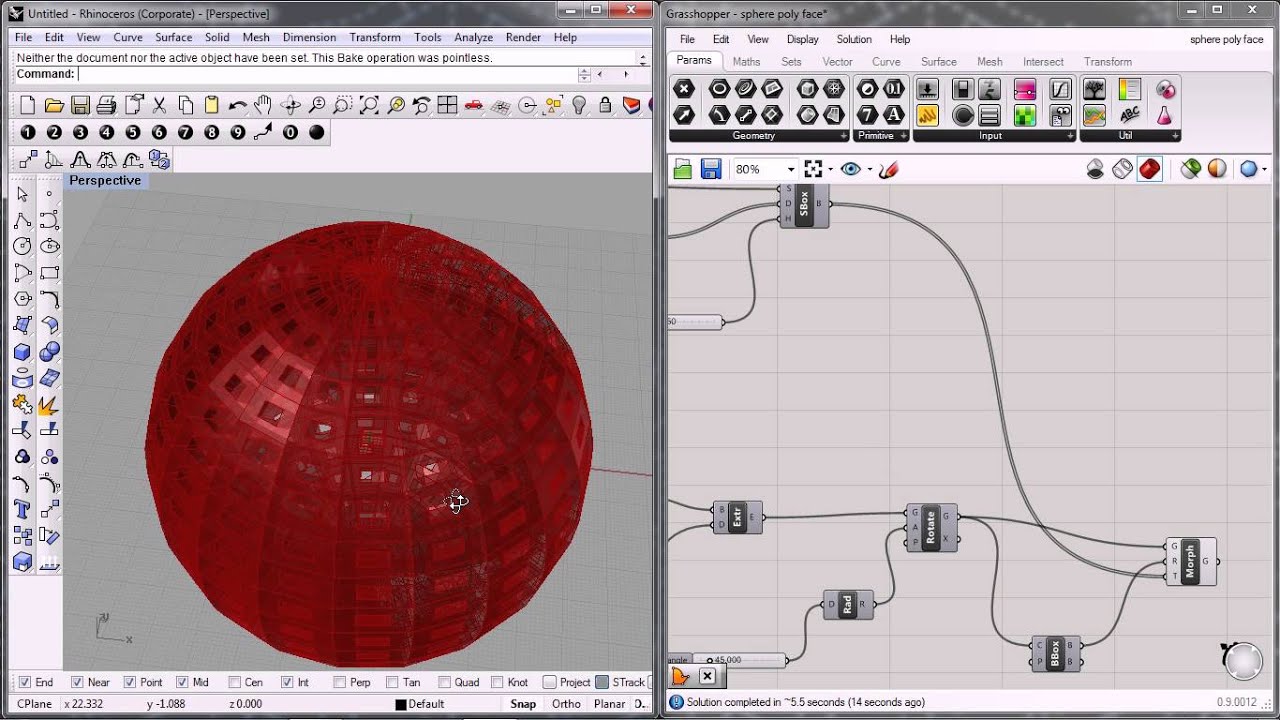Enable the Quad osnap checkbox

pyautogui.click(x=444, y=682)
